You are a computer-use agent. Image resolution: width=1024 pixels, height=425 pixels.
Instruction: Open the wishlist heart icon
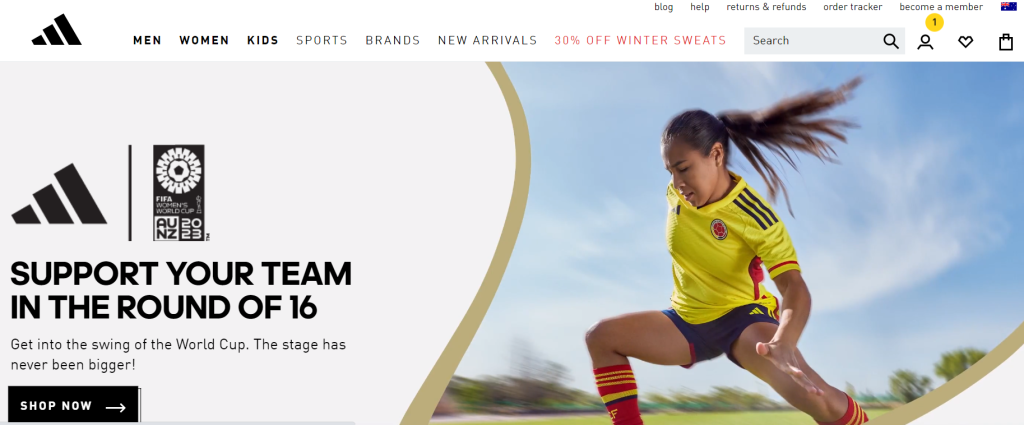pyautogui.click(x=965, y=42)
